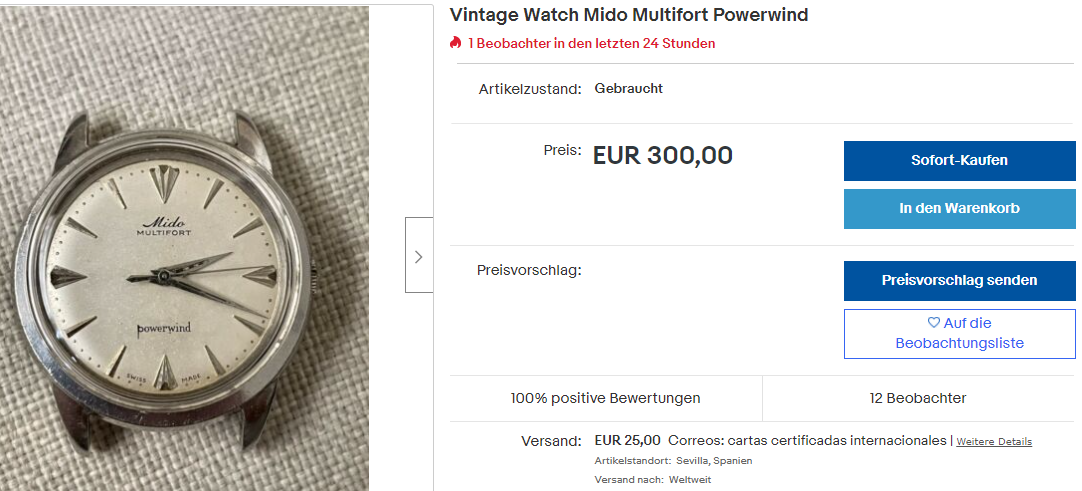Select the EUR 300,00 price text
The image size is (1082, 491).
click(x=662, y=156)
